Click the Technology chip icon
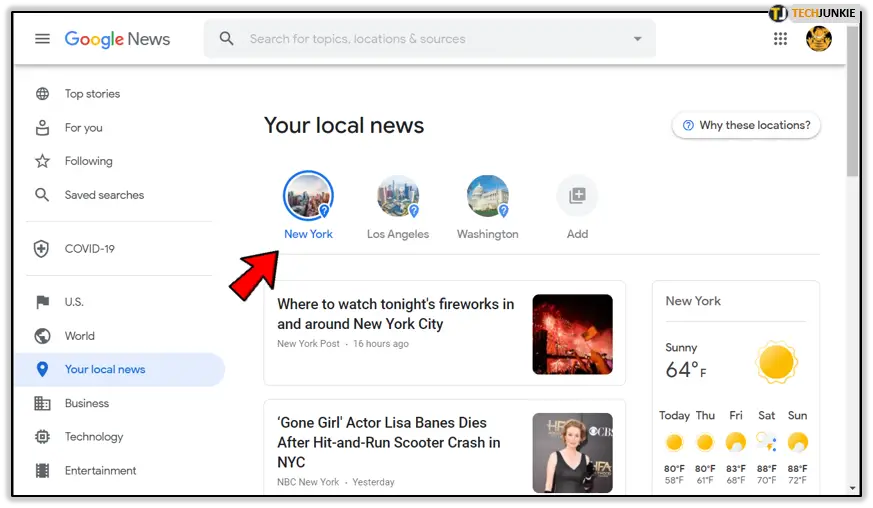Image resolution: width=873 pixels, height=508 pixels. pos(42,437)
